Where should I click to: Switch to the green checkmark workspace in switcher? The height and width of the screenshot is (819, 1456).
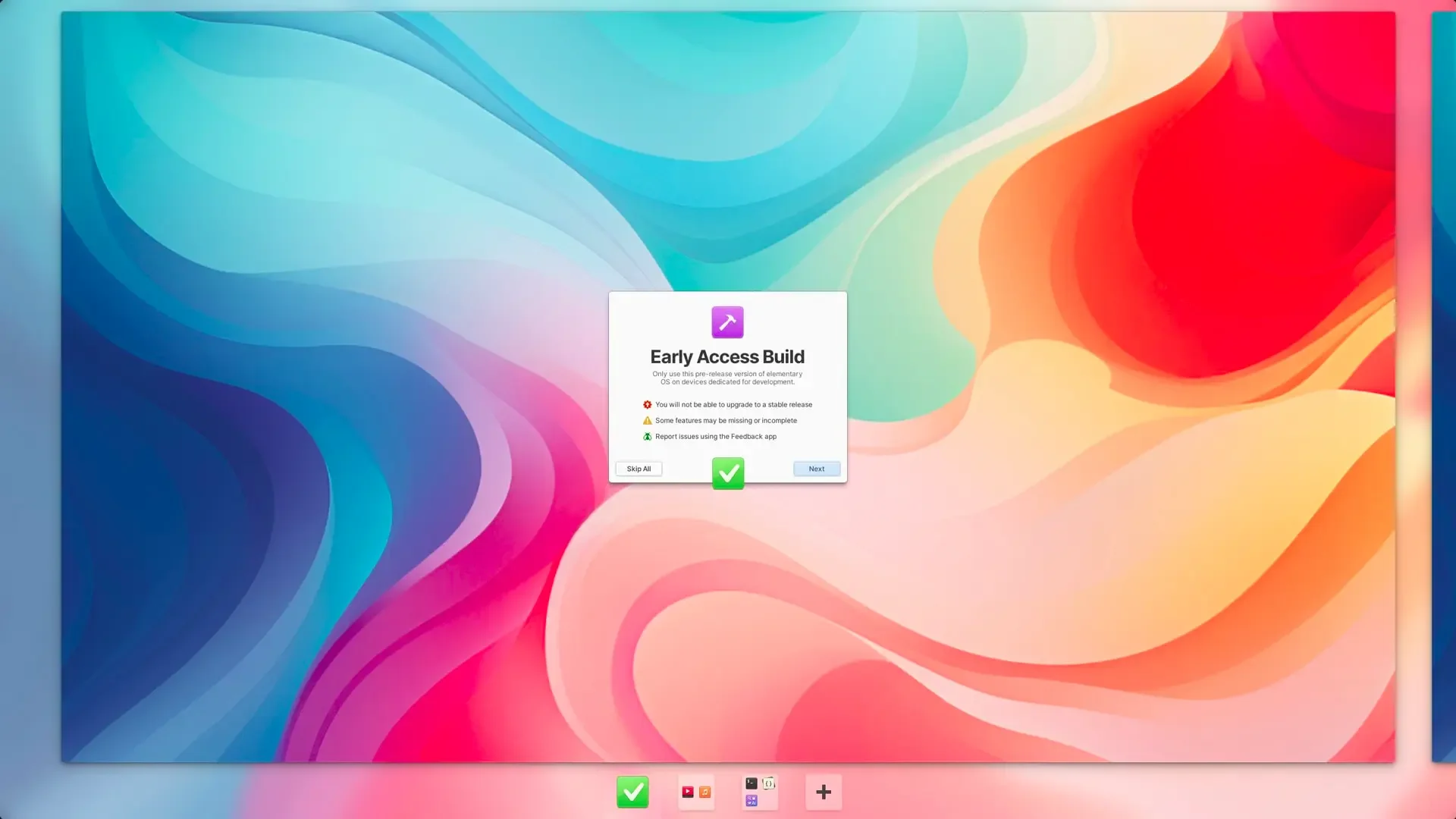coord(632,792)
